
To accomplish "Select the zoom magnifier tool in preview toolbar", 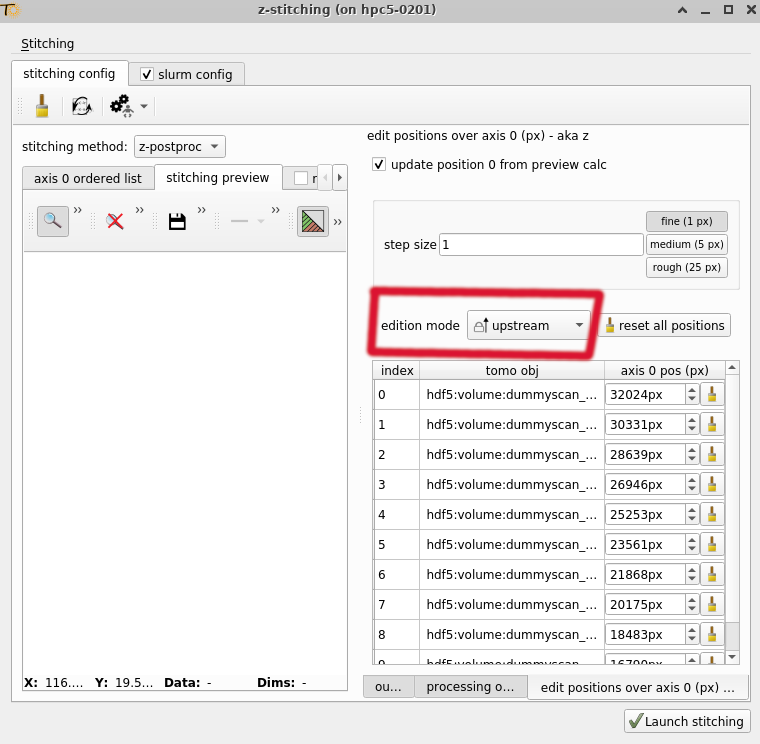I will 53,221.
